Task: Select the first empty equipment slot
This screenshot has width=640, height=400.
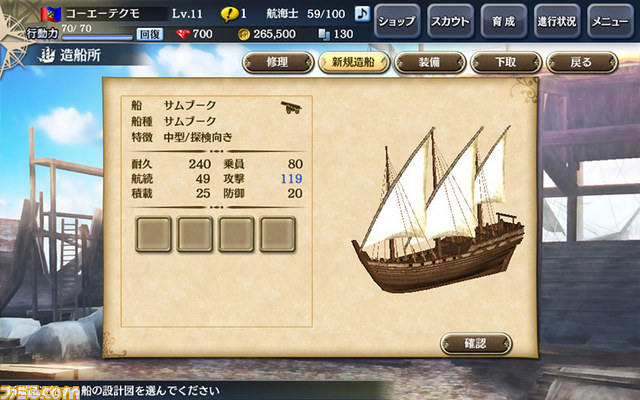Action: 153,234
